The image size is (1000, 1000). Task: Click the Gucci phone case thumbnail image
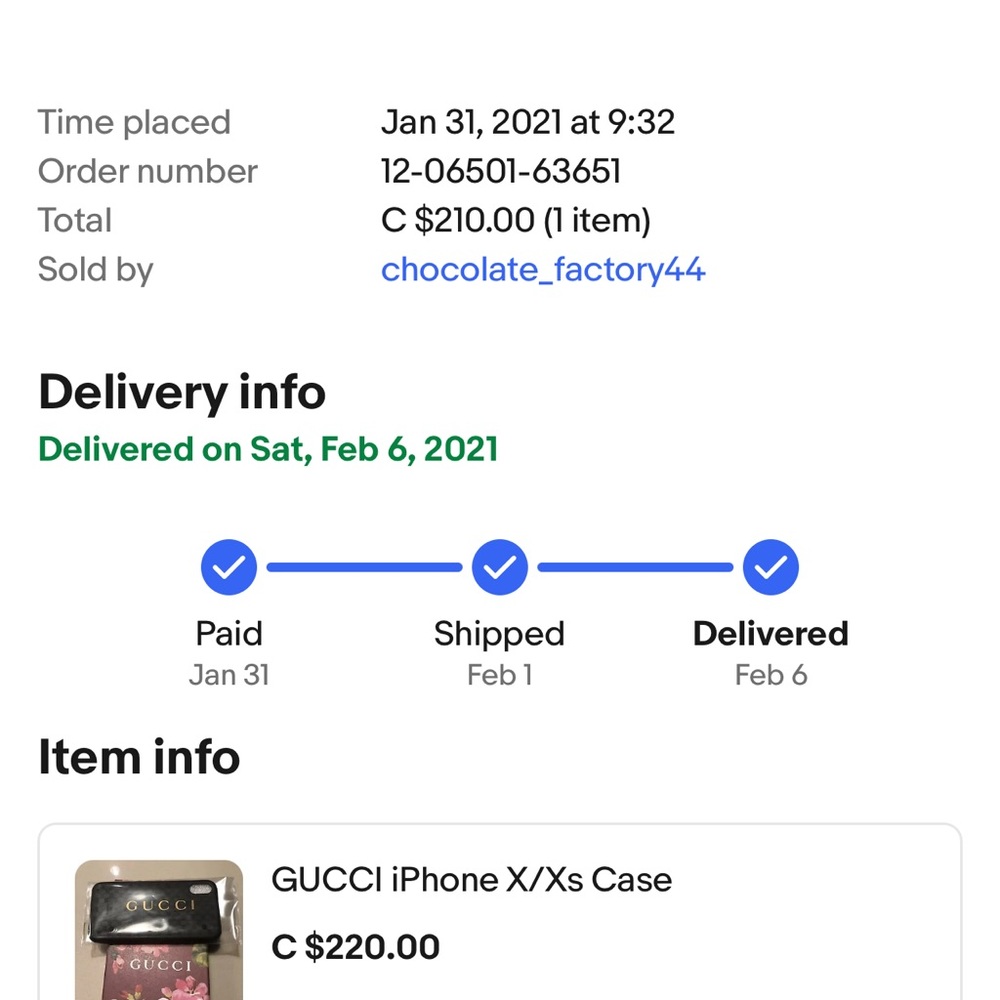pos(159,930)
